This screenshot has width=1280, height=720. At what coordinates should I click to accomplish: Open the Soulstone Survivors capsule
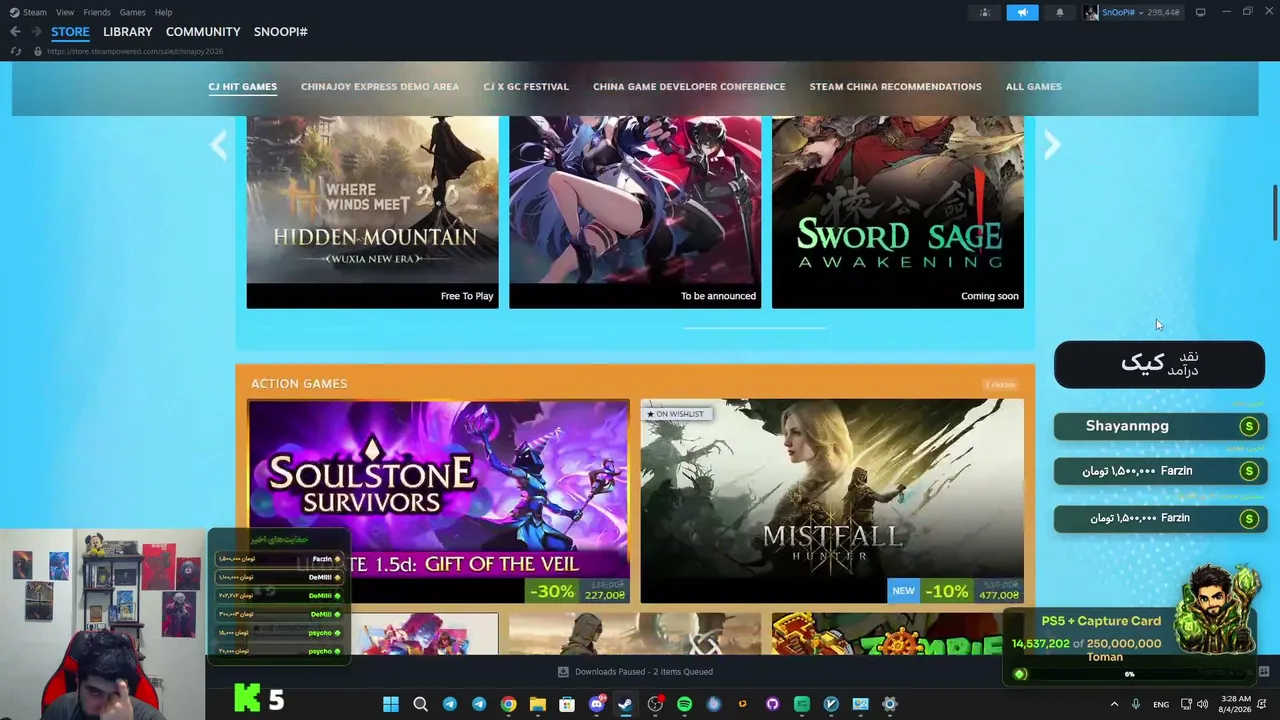439,501
